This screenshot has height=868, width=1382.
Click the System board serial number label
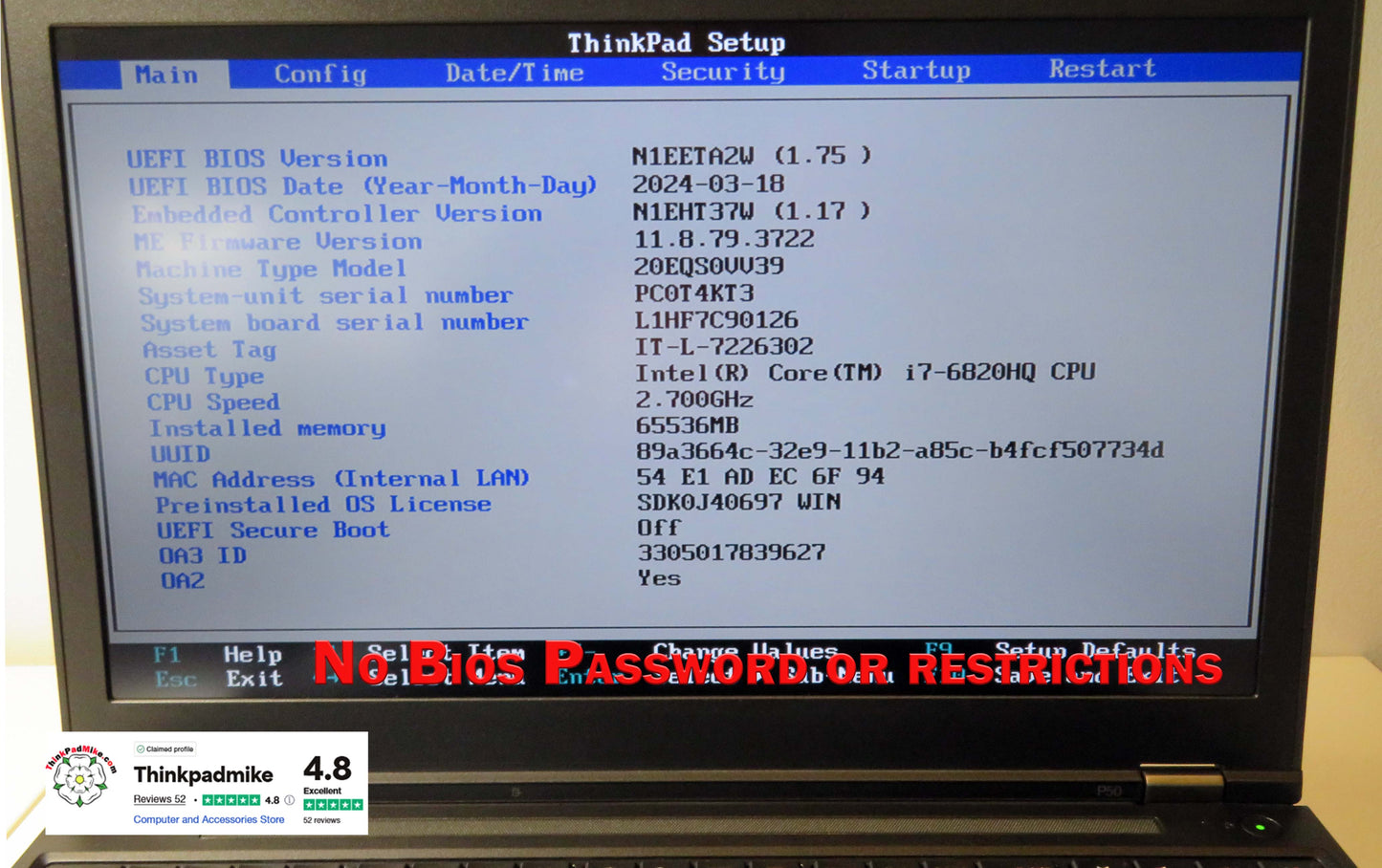point(334,322)
